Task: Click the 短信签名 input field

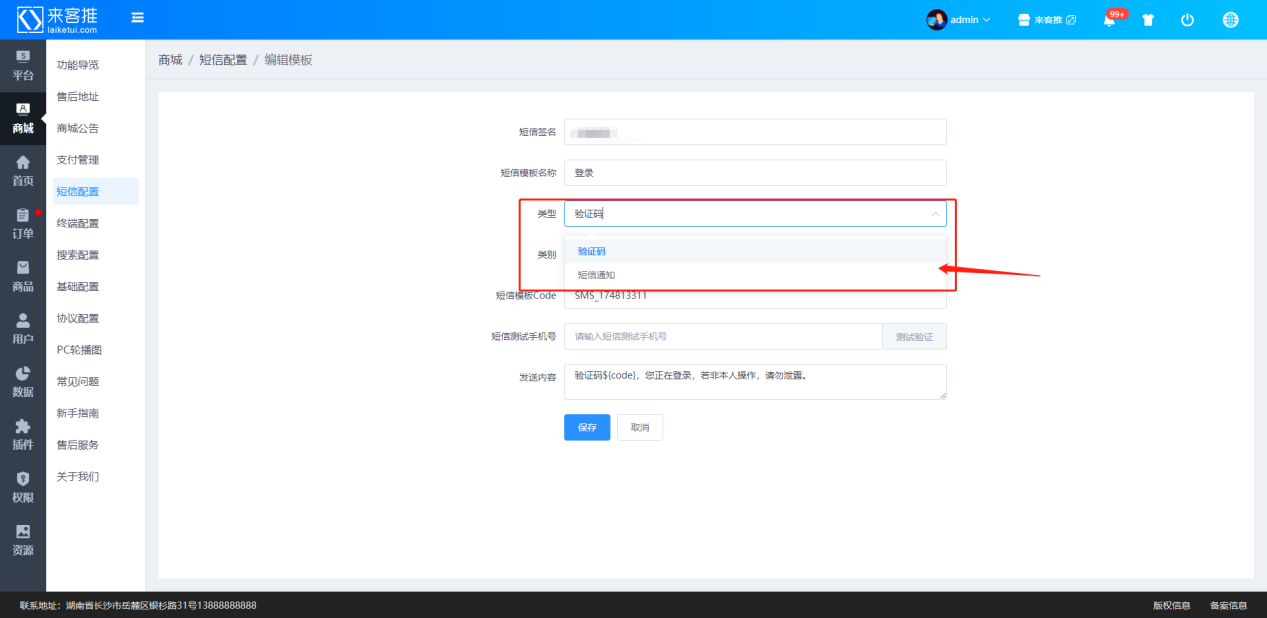Action: click(x=755, y=132)
